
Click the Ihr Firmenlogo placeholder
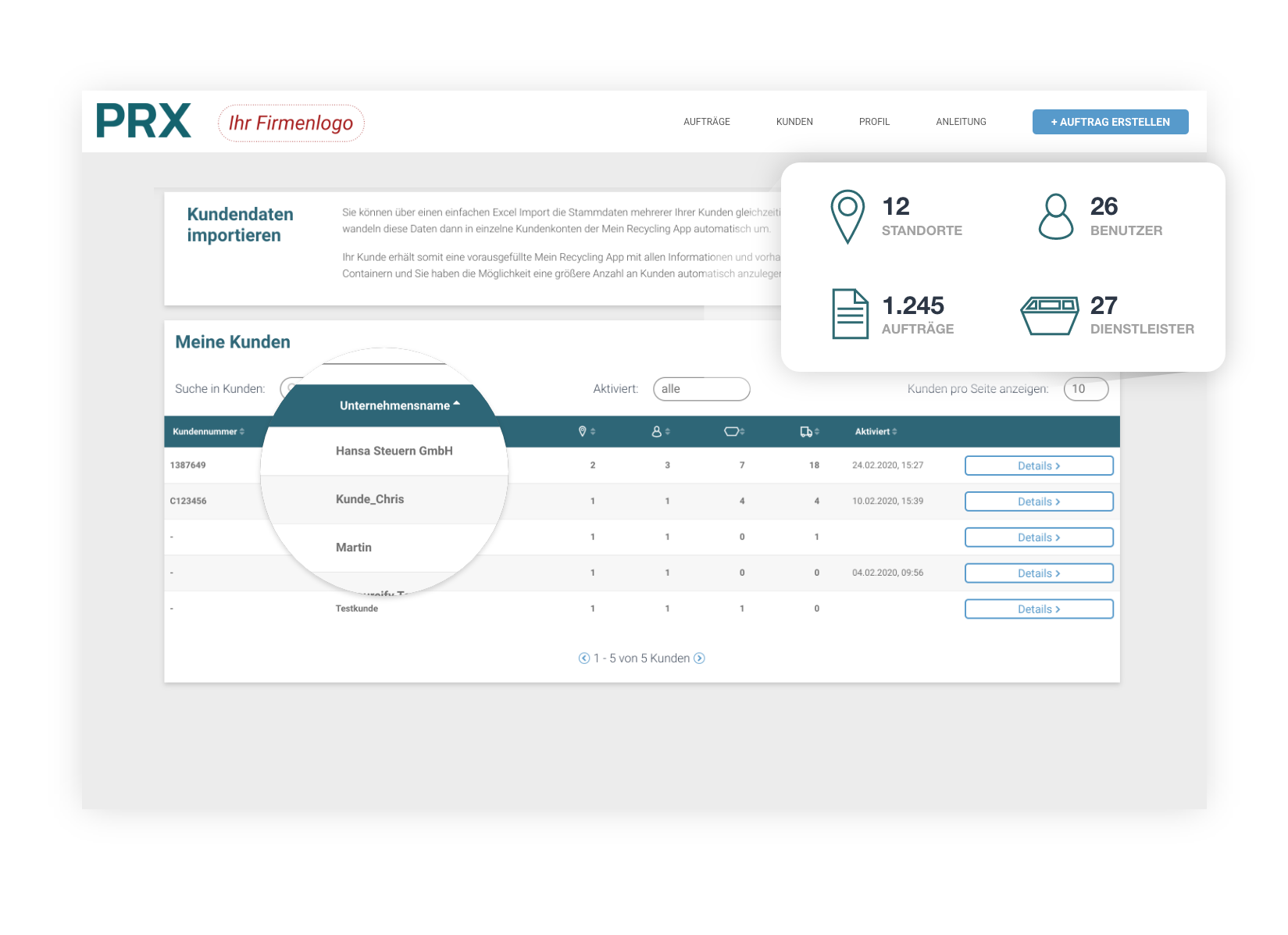coord(291,123)
